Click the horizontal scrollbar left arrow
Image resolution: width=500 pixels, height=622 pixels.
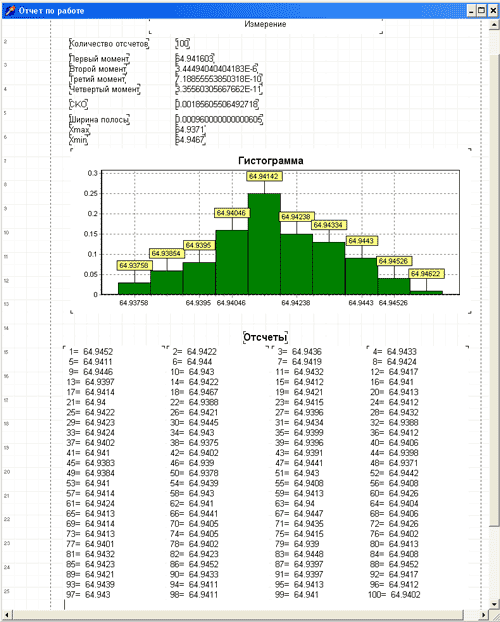tap(7, 615)
